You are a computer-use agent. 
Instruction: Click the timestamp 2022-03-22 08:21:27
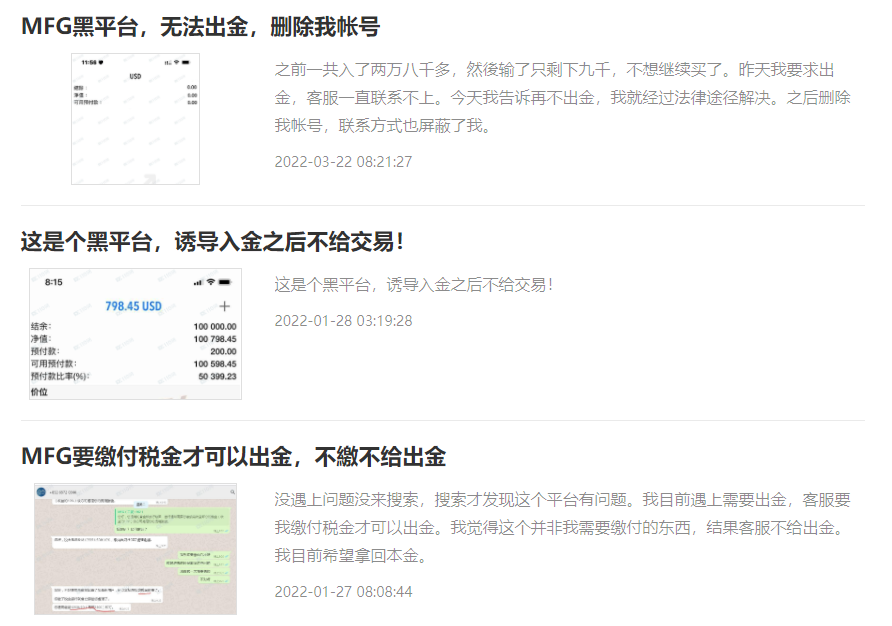click(x=343, y=161)
